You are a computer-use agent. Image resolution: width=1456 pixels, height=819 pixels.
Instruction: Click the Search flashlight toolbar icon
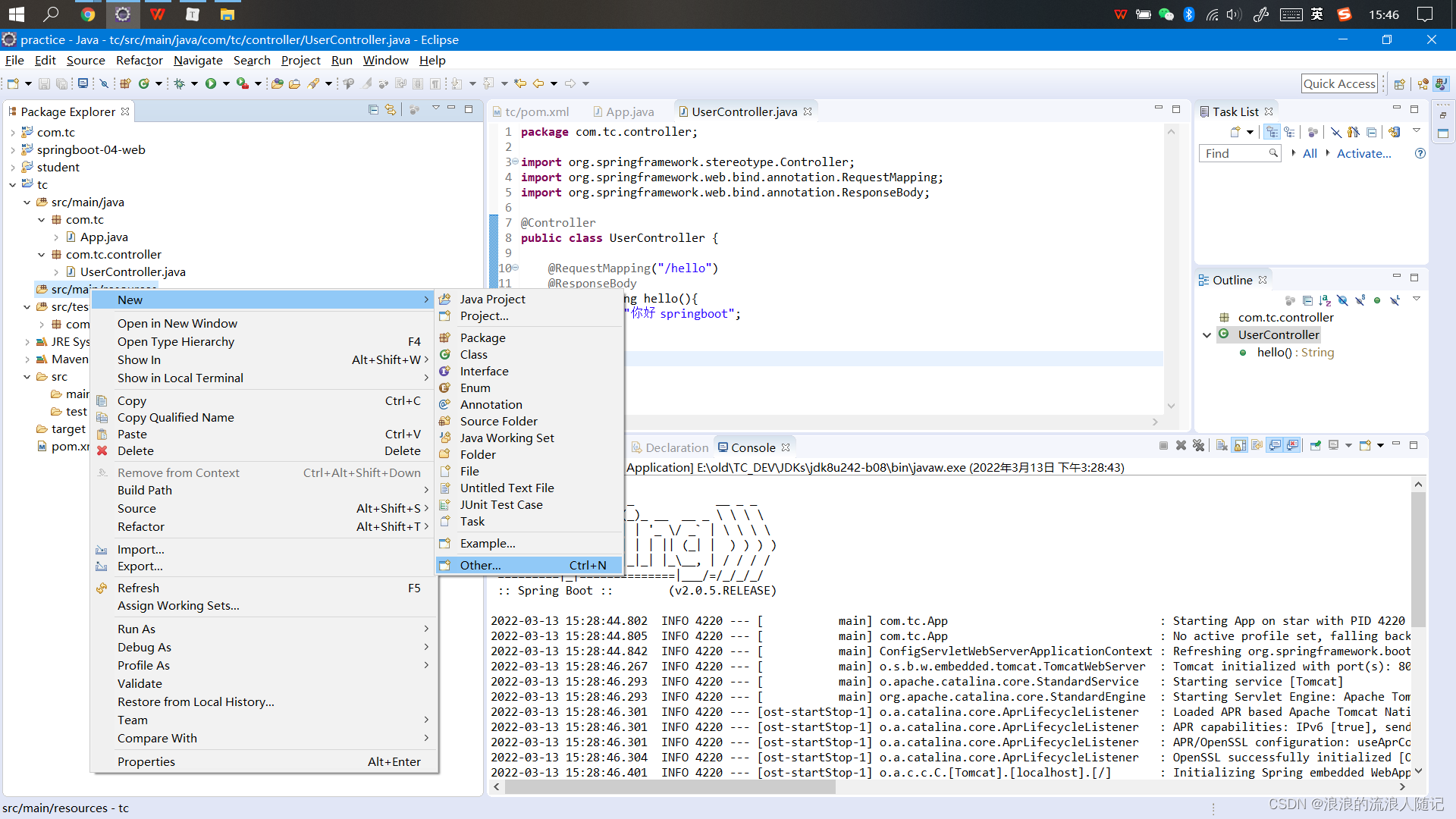point(313,83)
